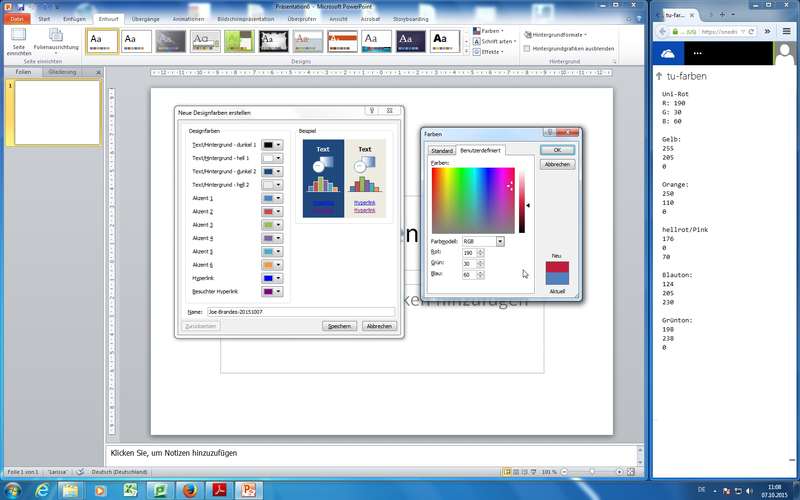This screenshot has width=800, height=500.
Task: Click the rainbow color spectrum field
Action: [x=472, y=200]
